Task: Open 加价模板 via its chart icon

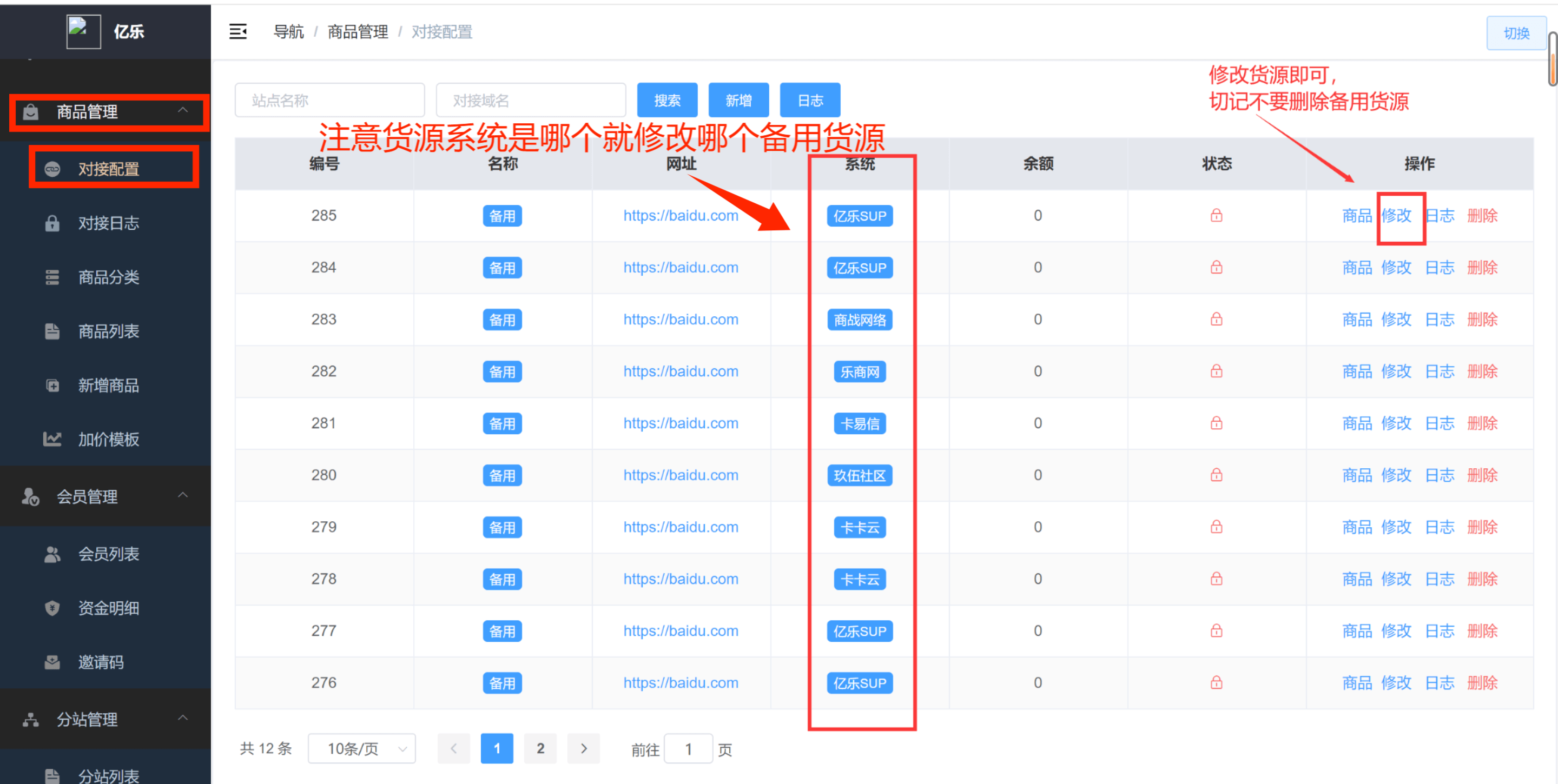Action: [x=52, y=440]
